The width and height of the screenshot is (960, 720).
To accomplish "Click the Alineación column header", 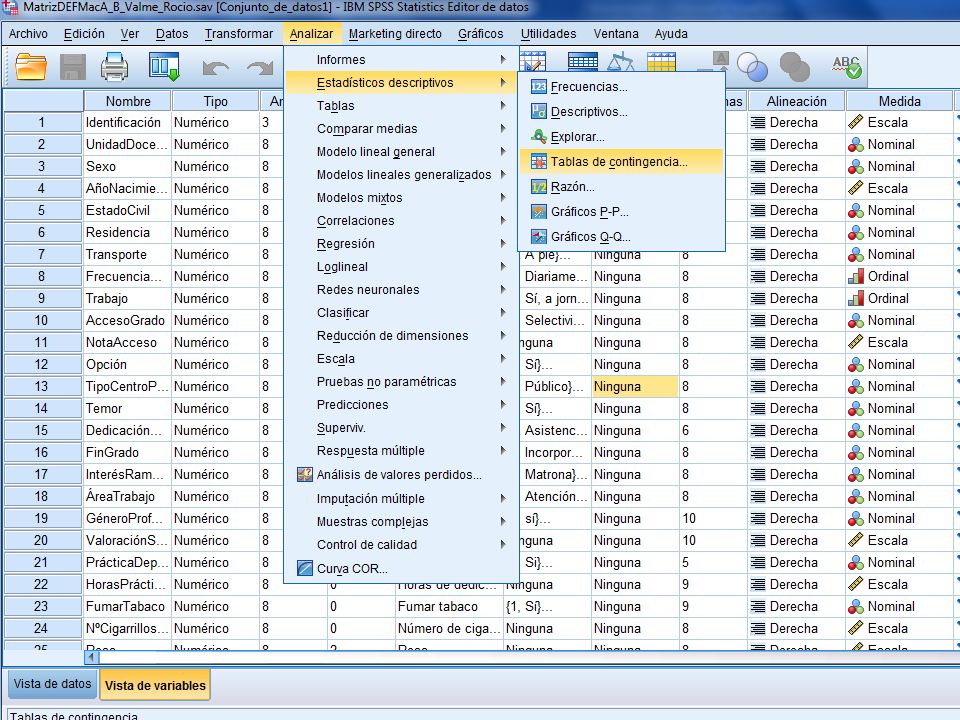I will click(797, 101).
